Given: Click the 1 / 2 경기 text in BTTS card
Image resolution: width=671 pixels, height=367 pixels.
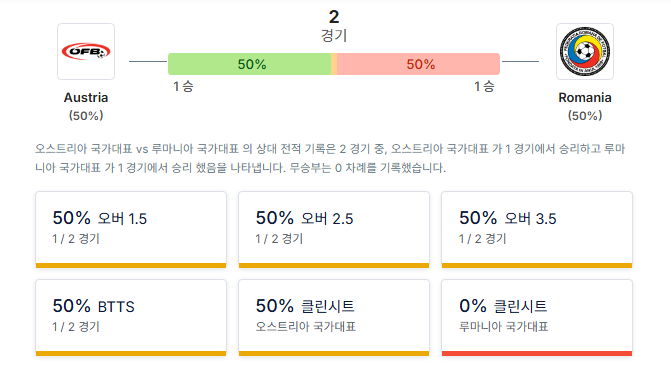Looking at the screenshot, I should coord(76,327).
